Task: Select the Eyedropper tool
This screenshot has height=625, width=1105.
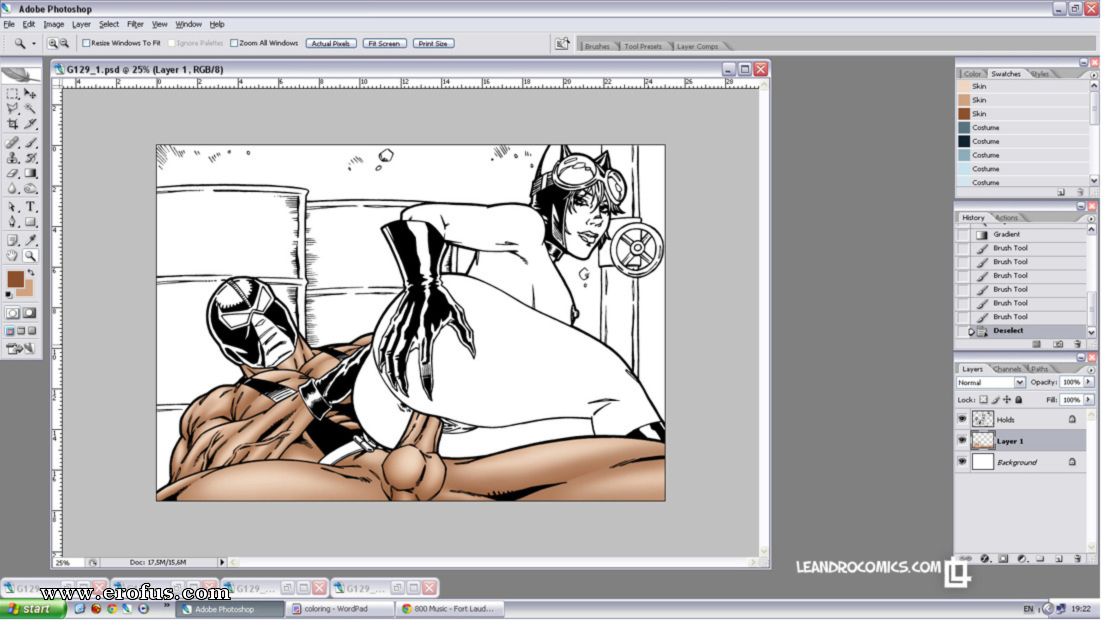Action: tap(30, 240)
